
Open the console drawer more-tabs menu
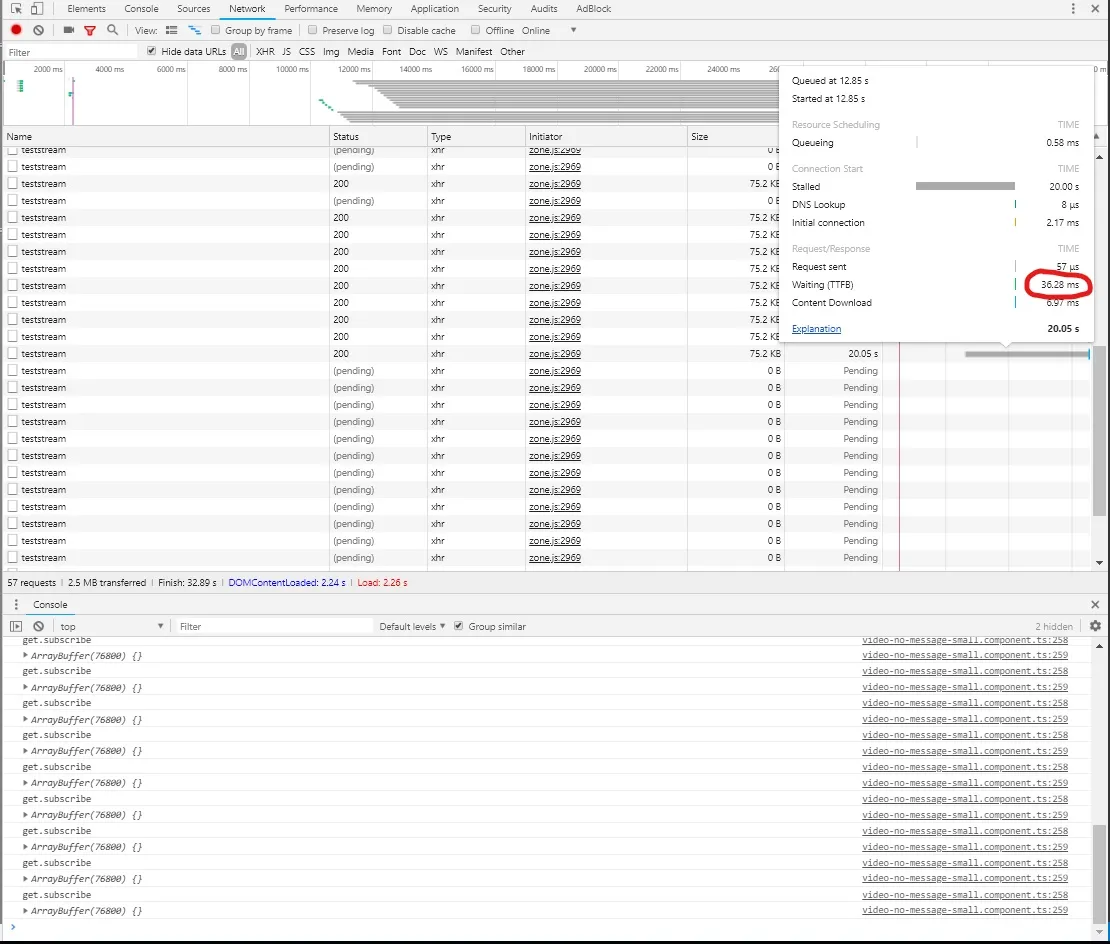click(x=16, y=604)
